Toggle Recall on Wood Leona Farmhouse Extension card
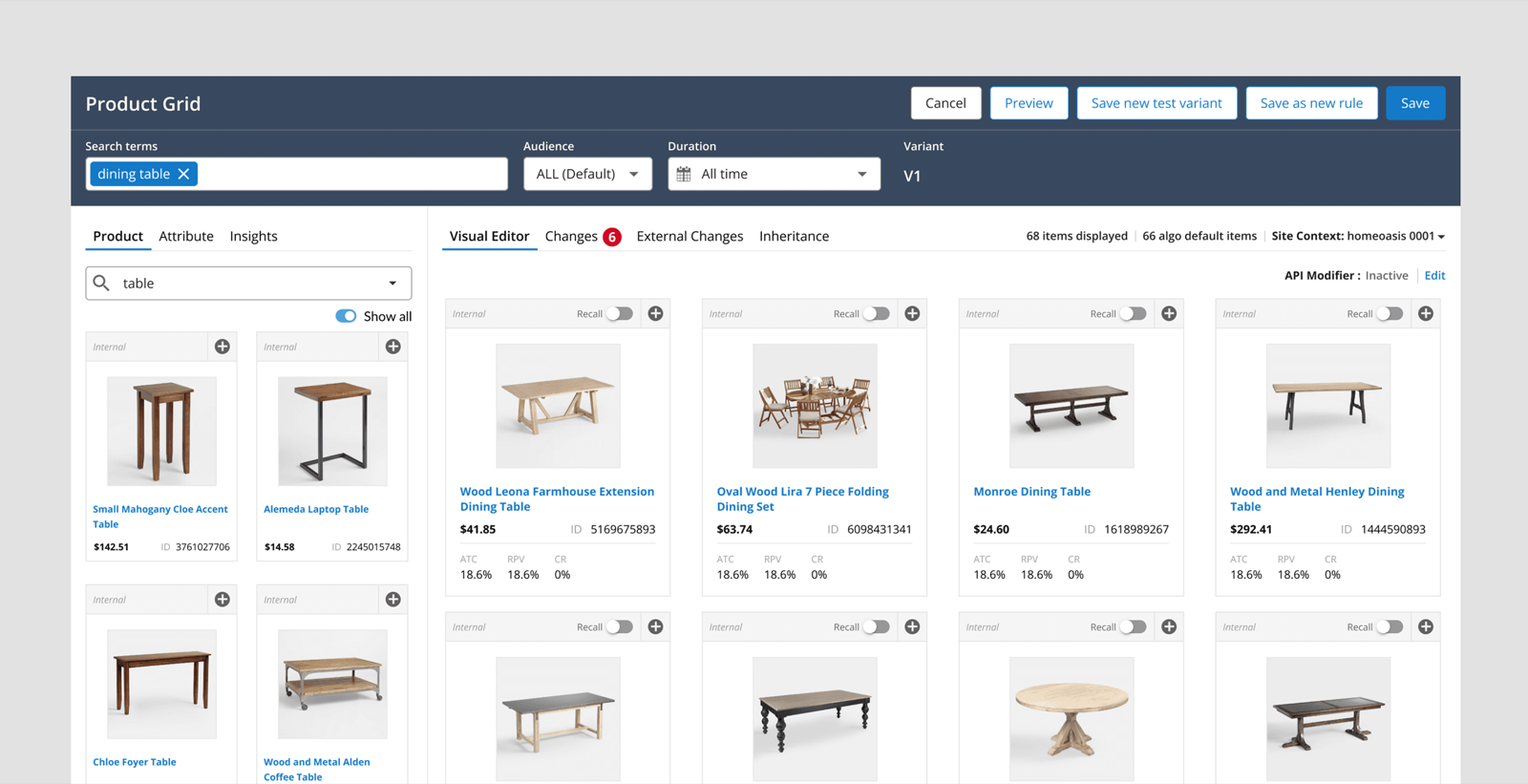Image resolution: width=1528 pixels, height=784 pixels. pyautogui.click(x=620, y=313)
